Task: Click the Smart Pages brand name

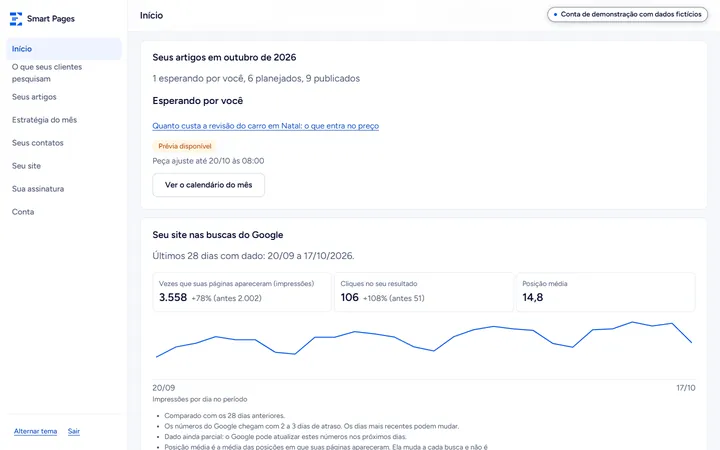Action: click(51, 19)
